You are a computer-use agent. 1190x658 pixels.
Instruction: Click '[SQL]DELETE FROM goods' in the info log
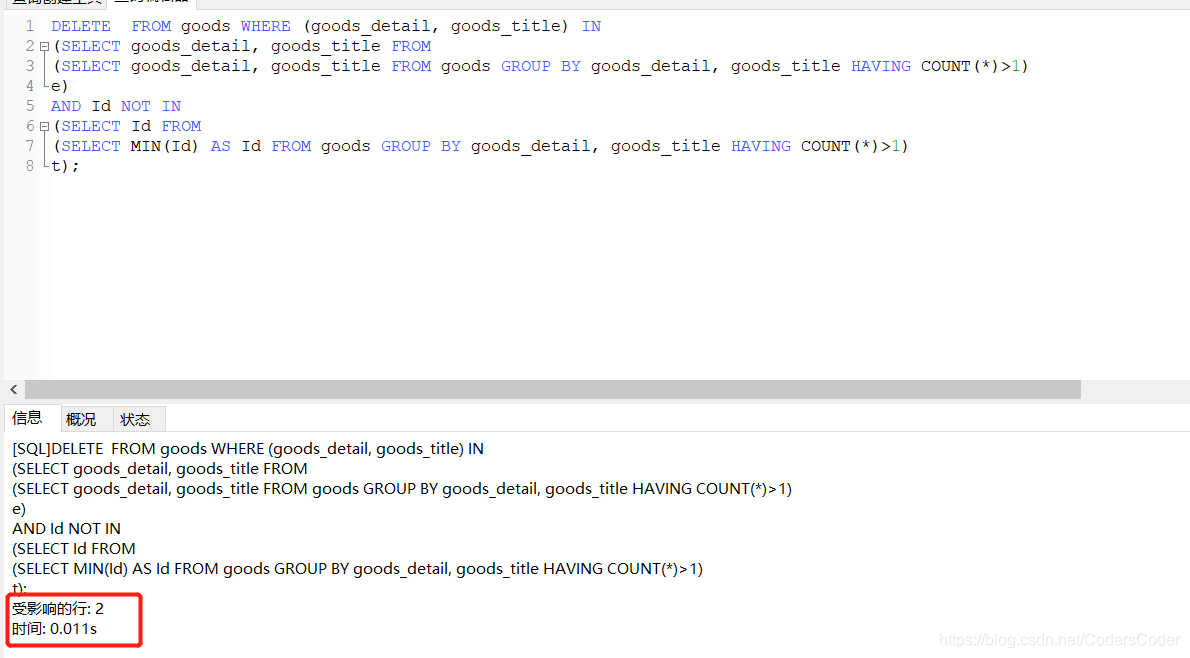(109, 449)
